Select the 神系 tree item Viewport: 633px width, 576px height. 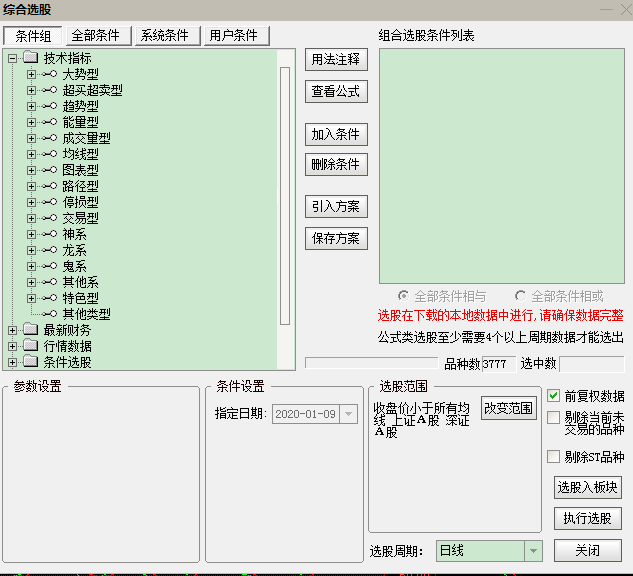[x=74, y=234]
